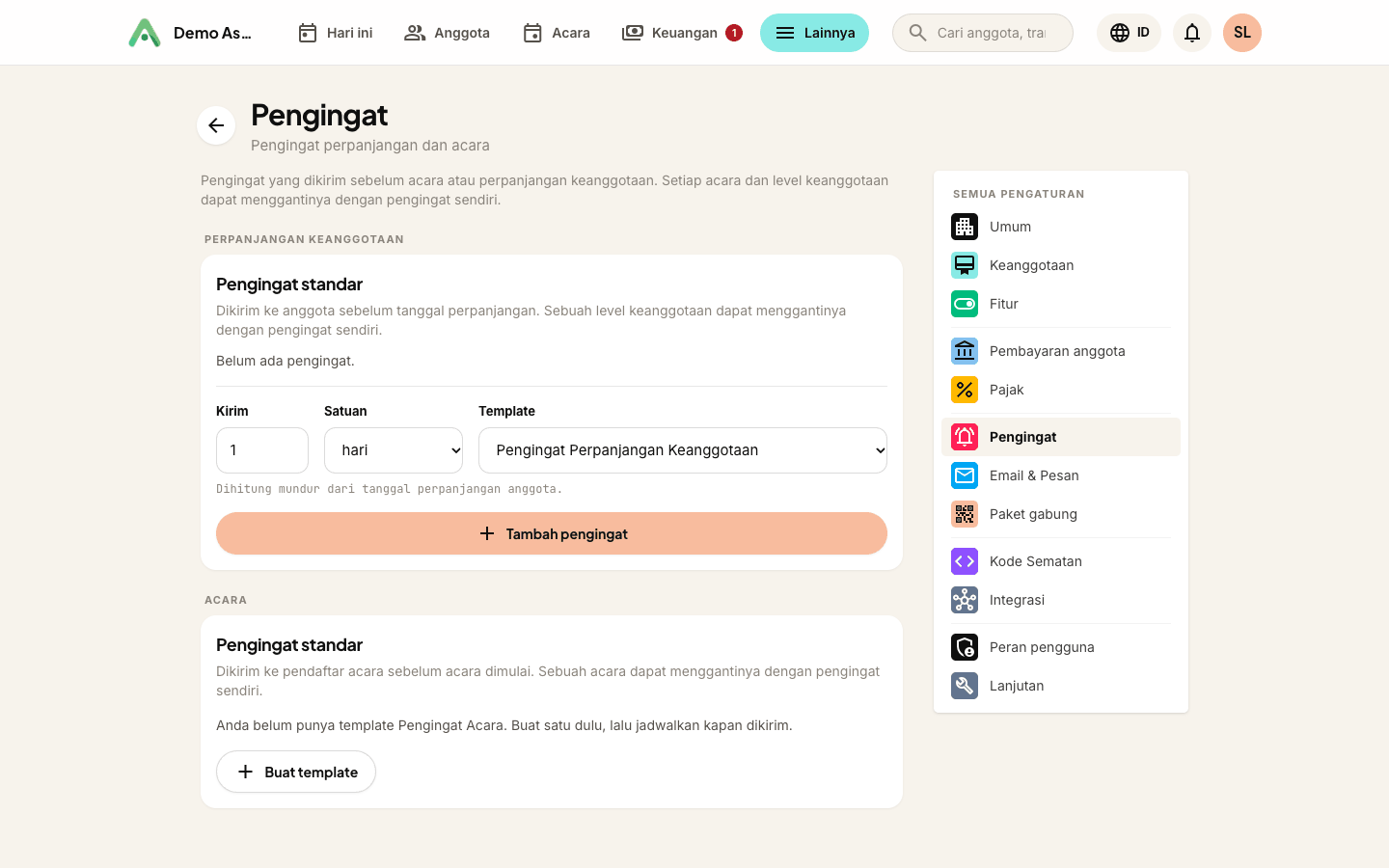Viewport: 1389px width, 868px height.
Task: Open Kode Sematan settings link
Action: coord(1061,561)
